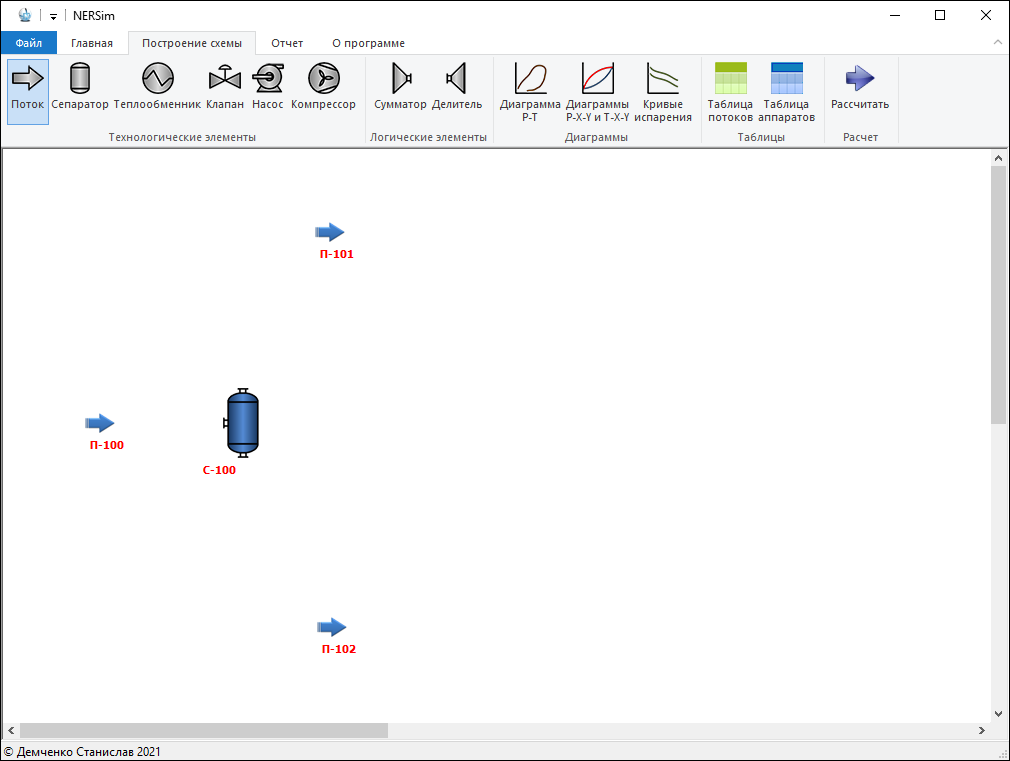Screen dimensions: 1010x761
Task: Show Таблица потоков
Action: pyautogui.click(x=730, y=92)
